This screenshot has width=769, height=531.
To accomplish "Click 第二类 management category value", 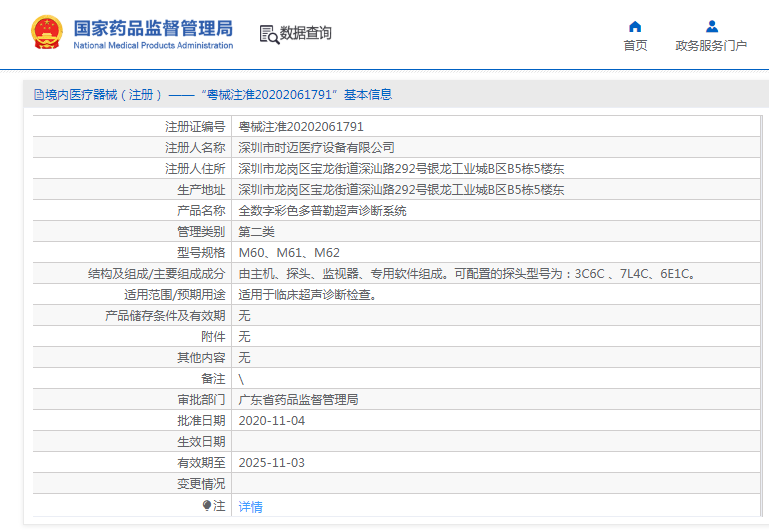I will pyautogui.click(x=256, y=232).
